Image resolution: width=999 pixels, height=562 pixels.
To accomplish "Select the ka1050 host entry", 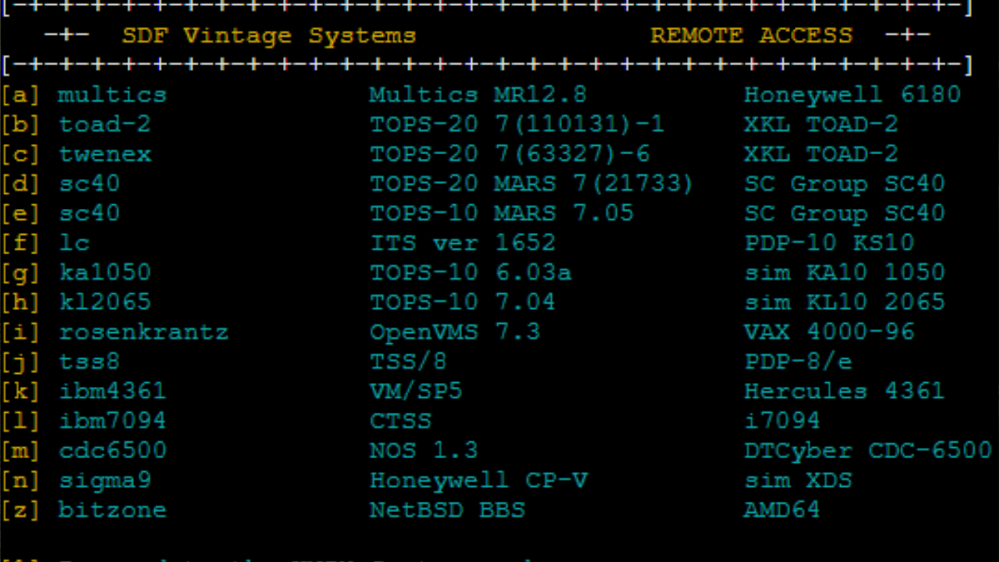I will 104,273.
